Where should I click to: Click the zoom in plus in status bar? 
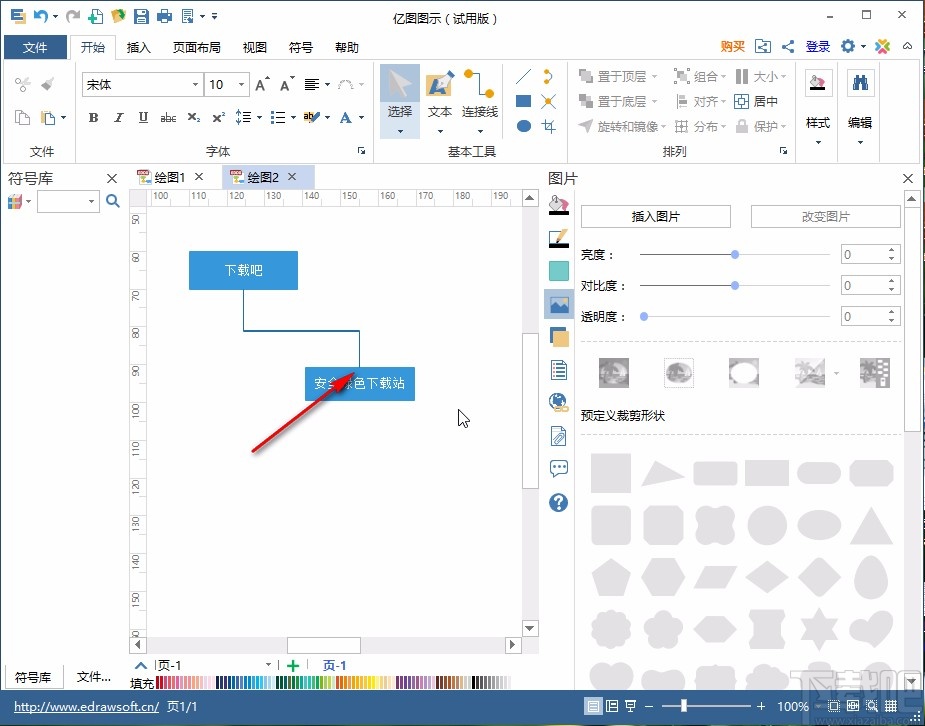coord(761,706)
